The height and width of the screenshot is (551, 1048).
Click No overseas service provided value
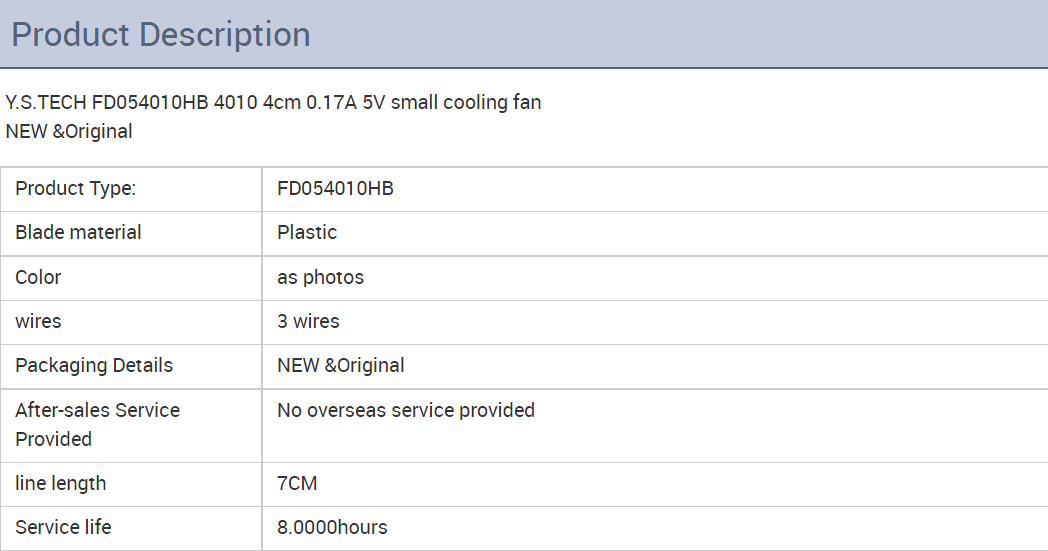[x=406, y=410]
